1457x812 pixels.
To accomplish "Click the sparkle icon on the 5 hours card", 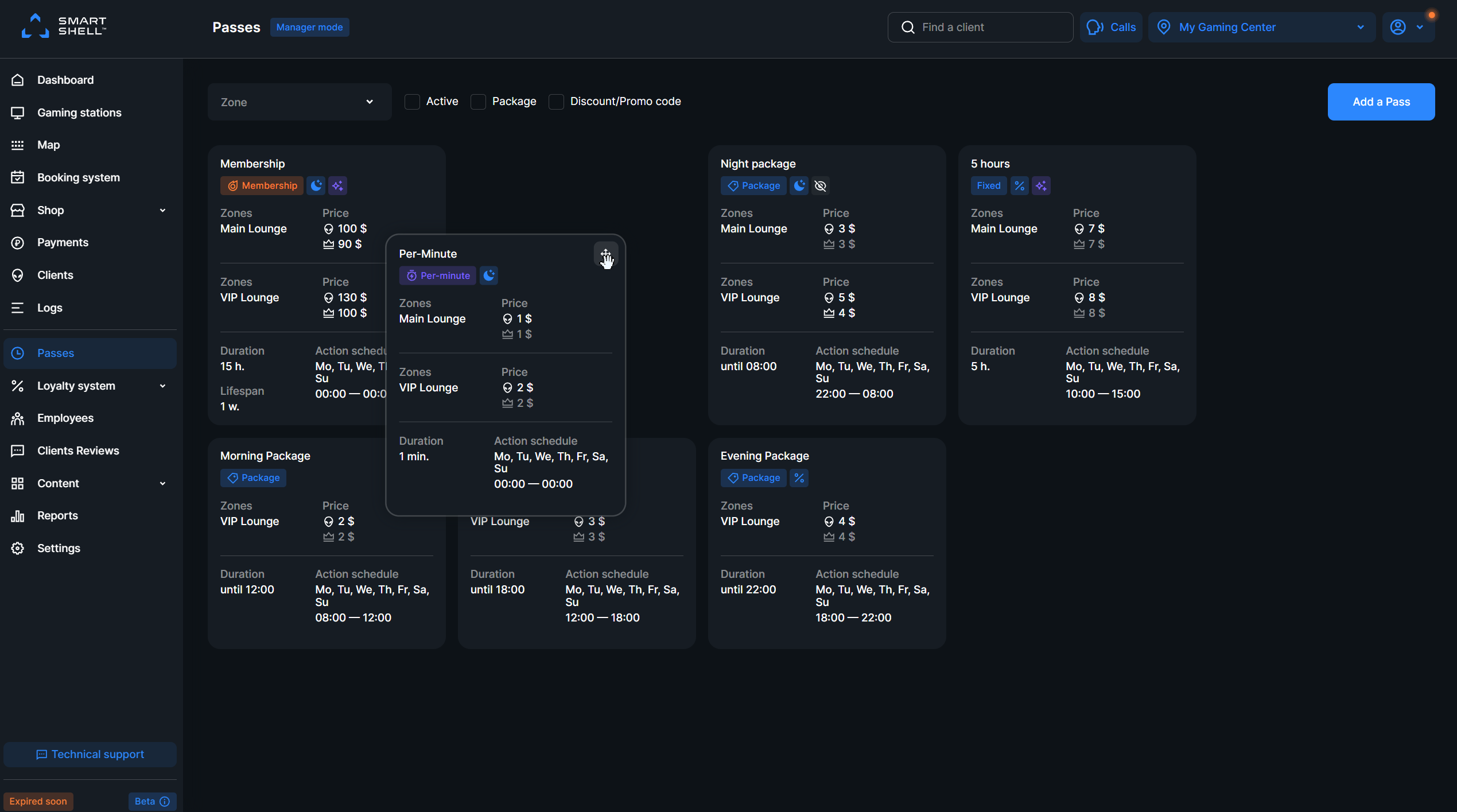I will coord(1041,186).
